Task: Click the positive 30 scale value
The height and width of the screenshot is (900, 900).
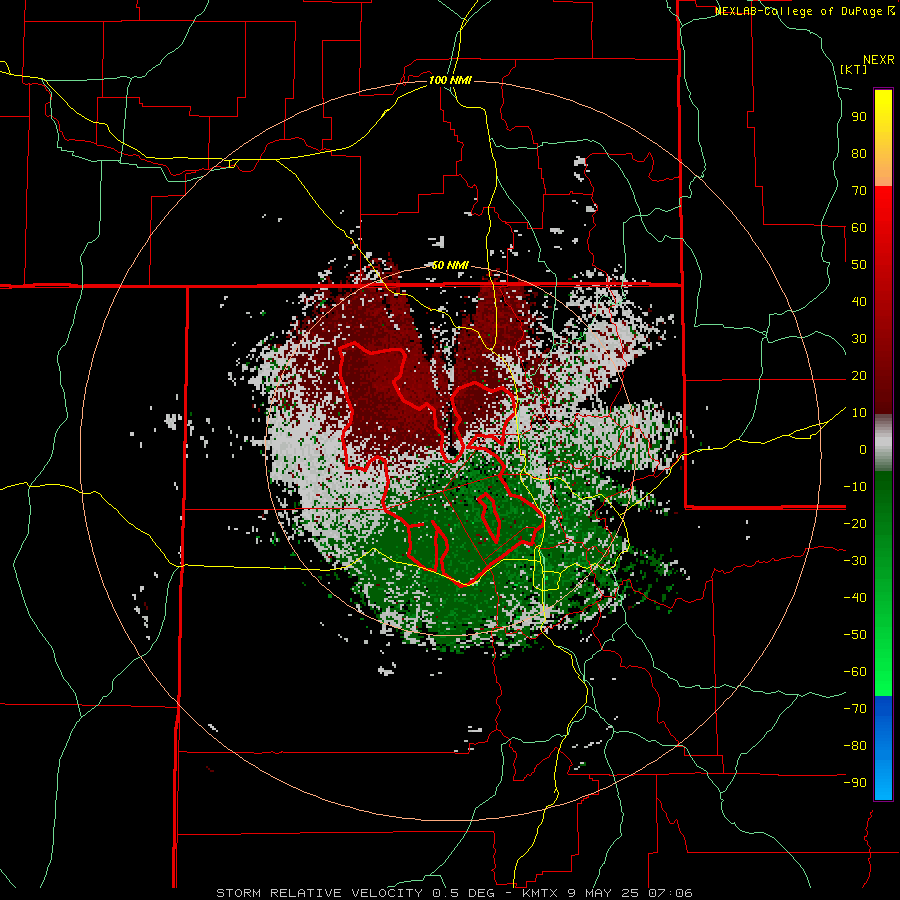Action: [859, 339]
